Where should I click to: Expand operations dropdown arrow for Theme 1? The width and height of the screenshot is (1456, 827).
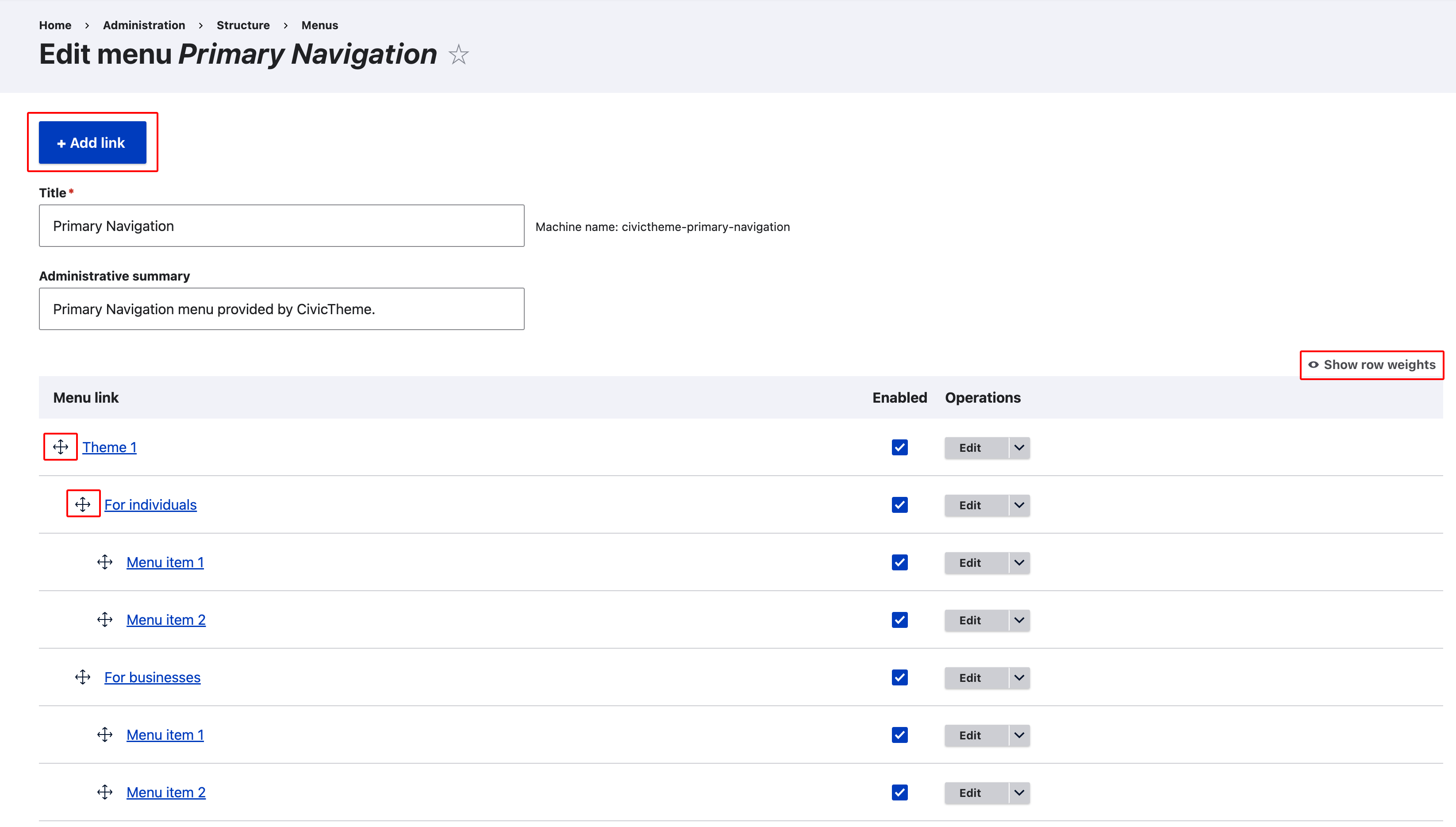pyautogui.click(x=1019, y=448)
